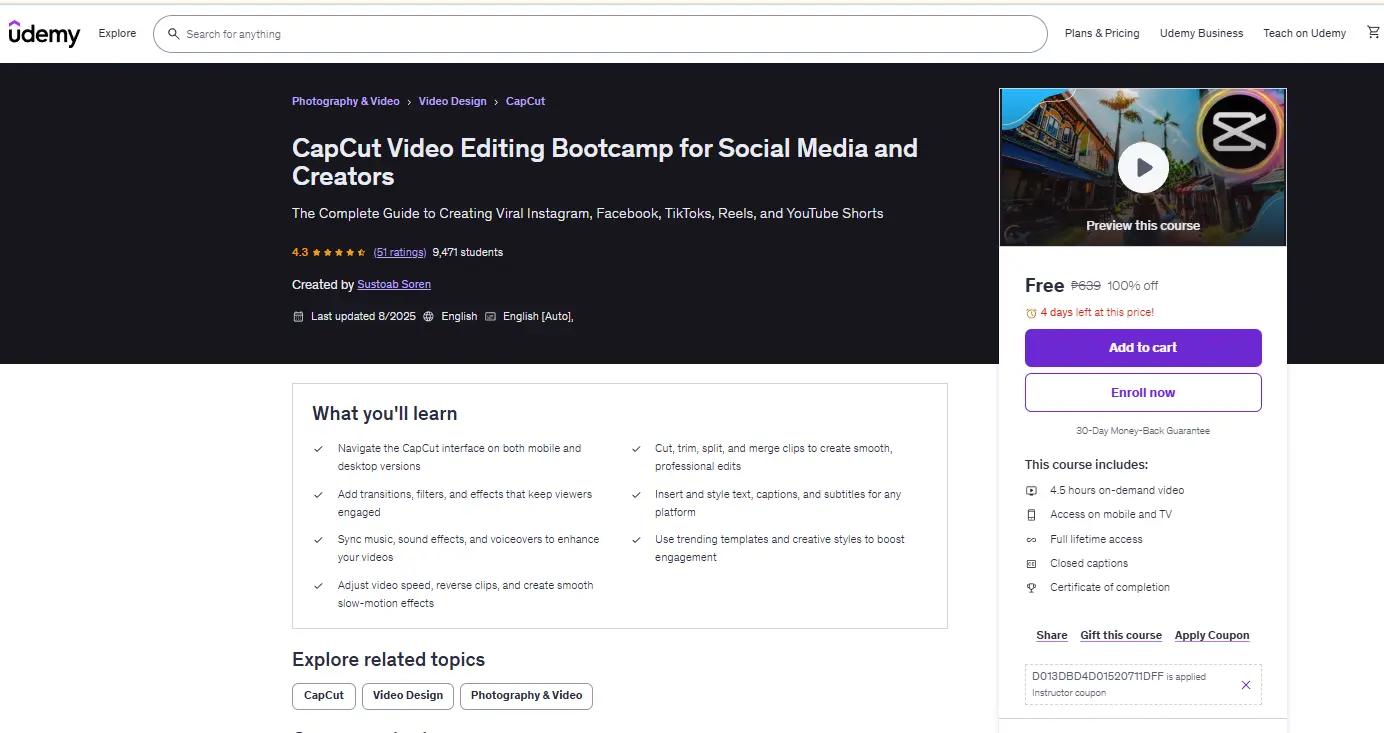Click the coupon code D013DBD4D01520711DFF
Viewport: 1384px width, 733px height.
[x=1098, y=677]
